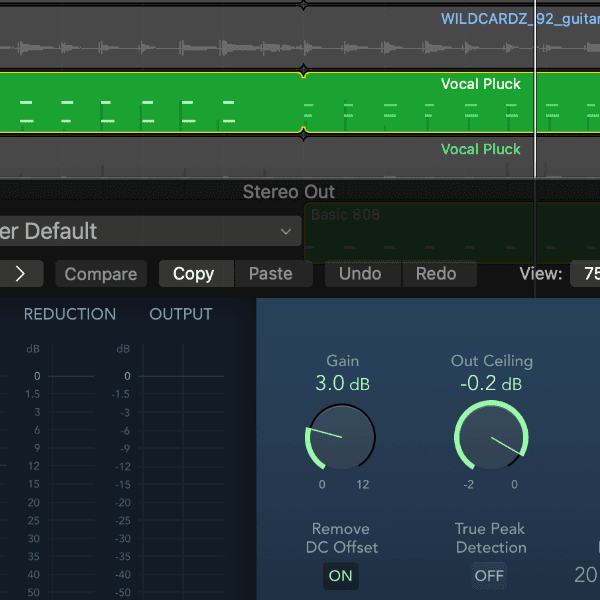Click the Gain knob
600x600 pixels.
(x=341, y=438)
